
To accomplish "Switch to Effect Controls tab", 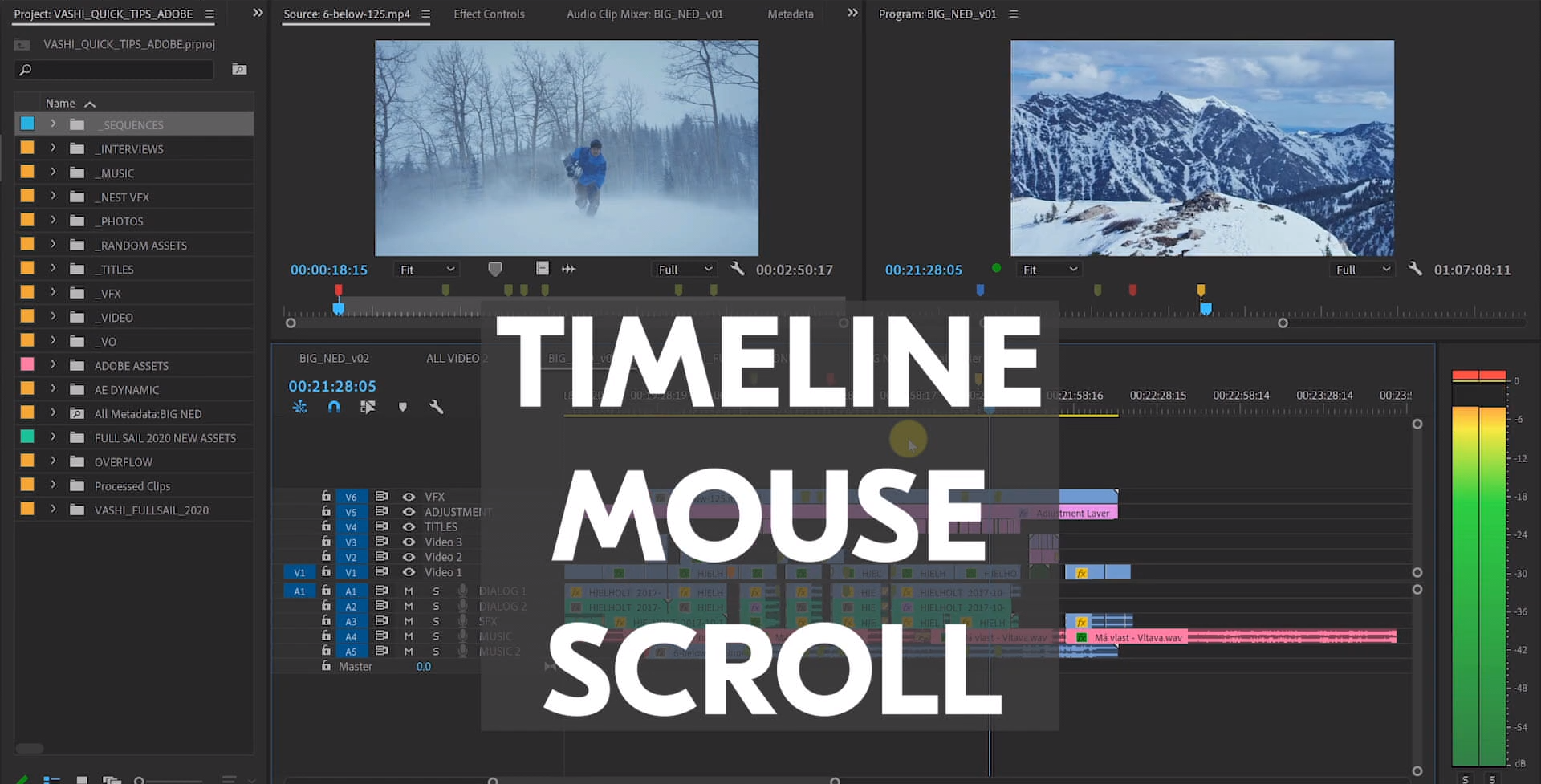I will tap(489, 14).
